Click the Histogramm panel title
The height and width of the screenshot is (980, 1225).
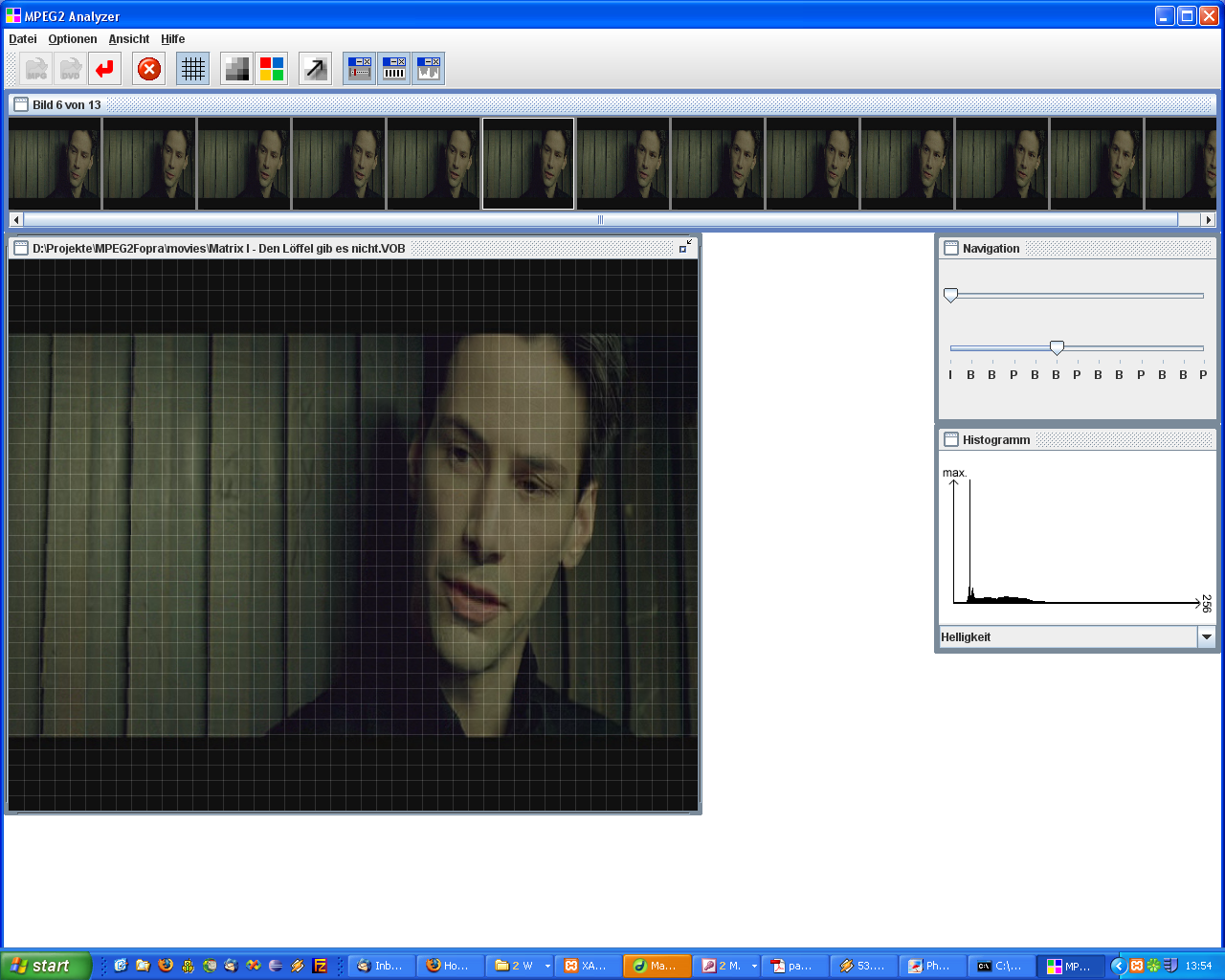click(x=996, y=440)
